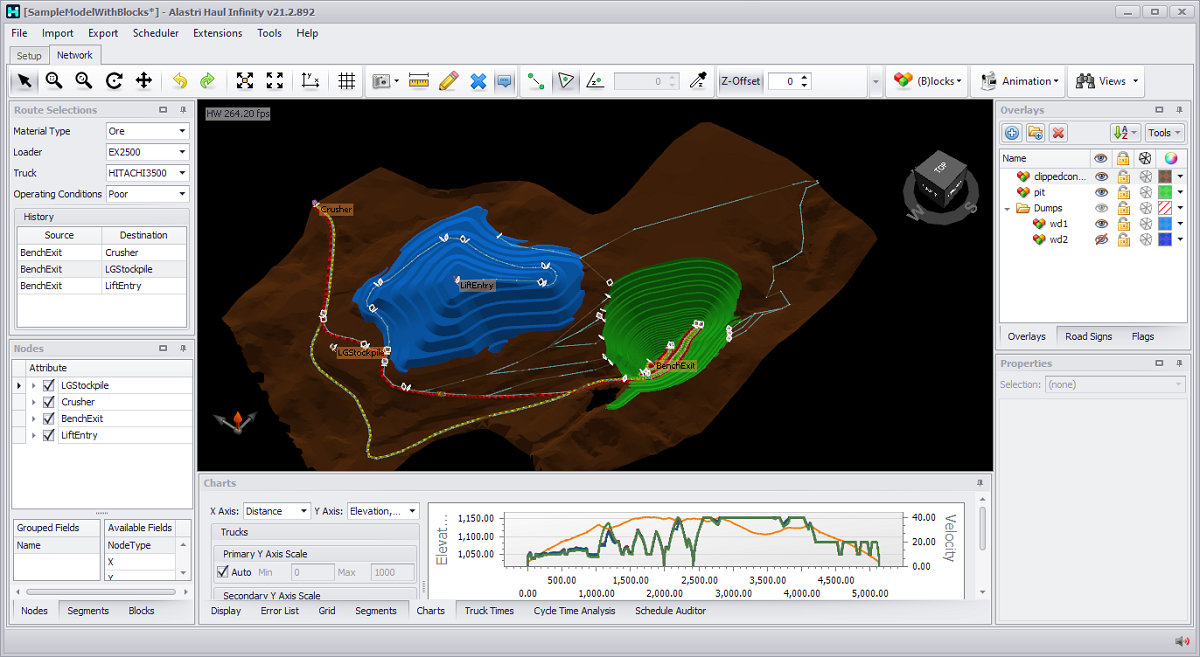1200x657 pixels.
Task: Click the undo arrow icon
Action: point(179,81)
